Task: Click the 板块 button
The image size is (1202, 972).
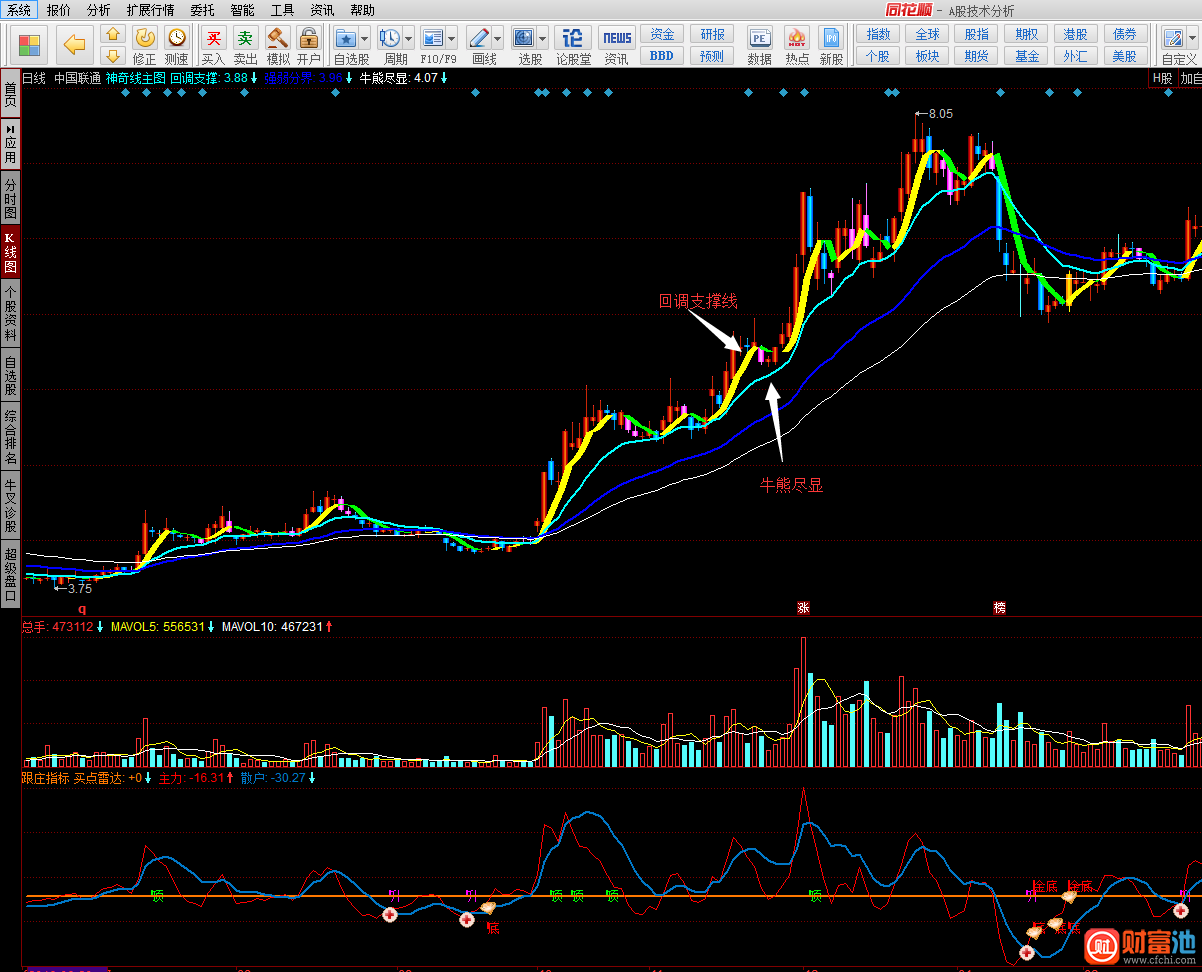Action: 927,56
